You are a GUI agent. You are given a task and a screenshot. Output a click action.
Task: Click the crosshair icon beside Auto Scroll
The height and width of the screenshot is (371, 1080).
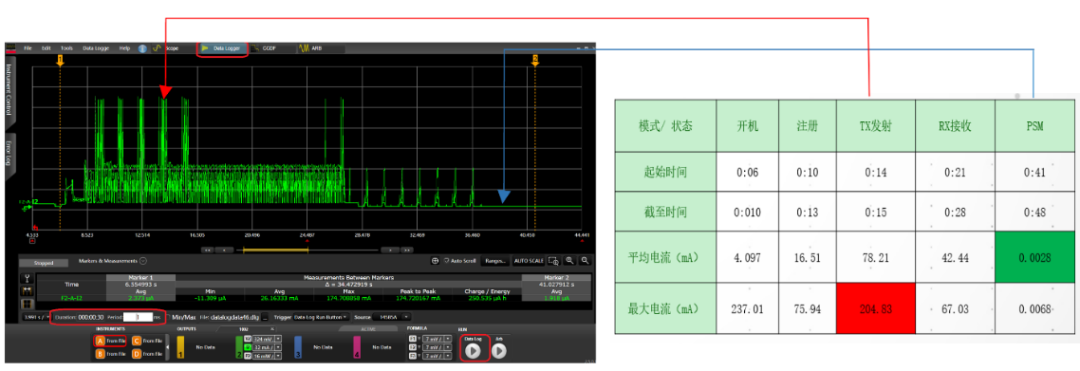[435, 261]
